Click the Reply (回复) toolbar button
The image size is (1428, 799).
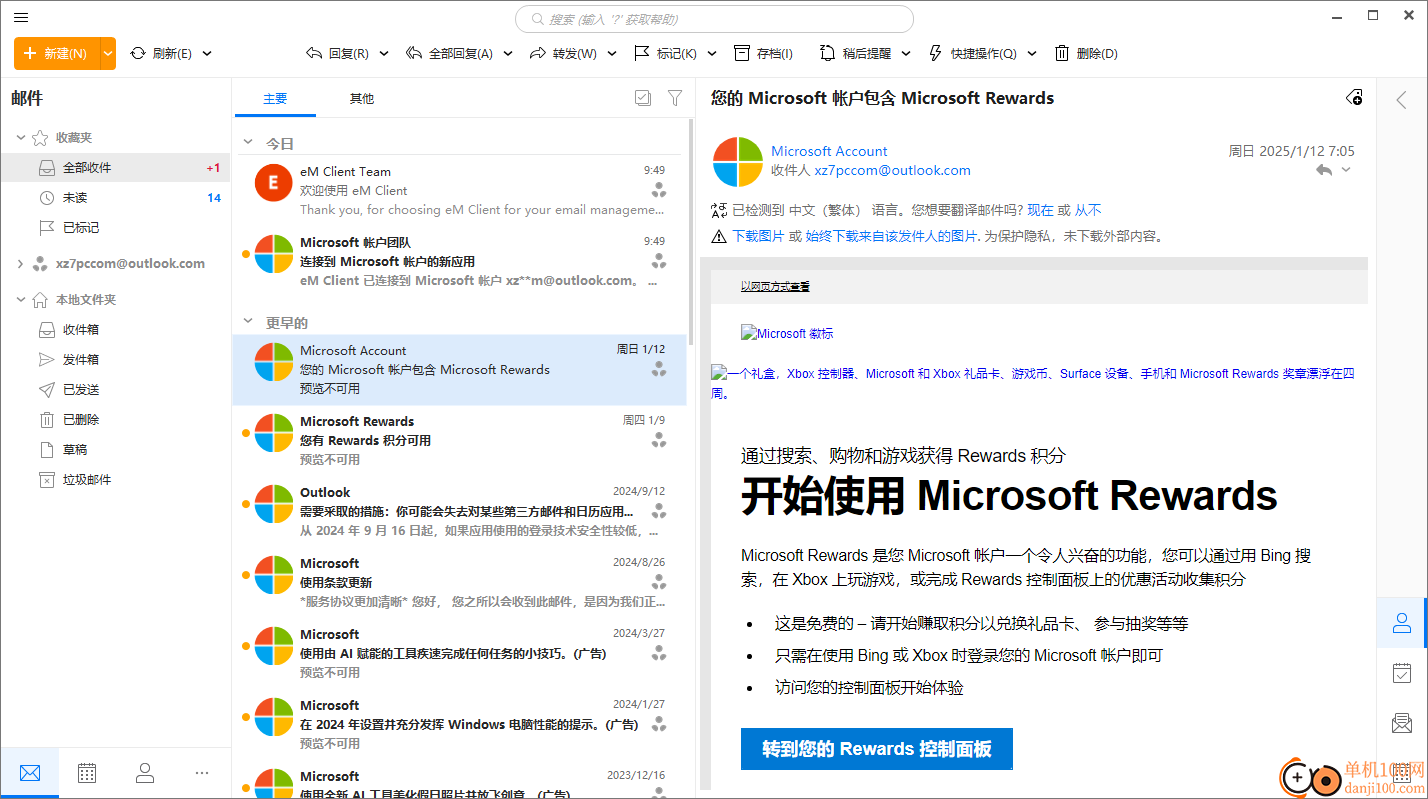click(x=337, y=53)
